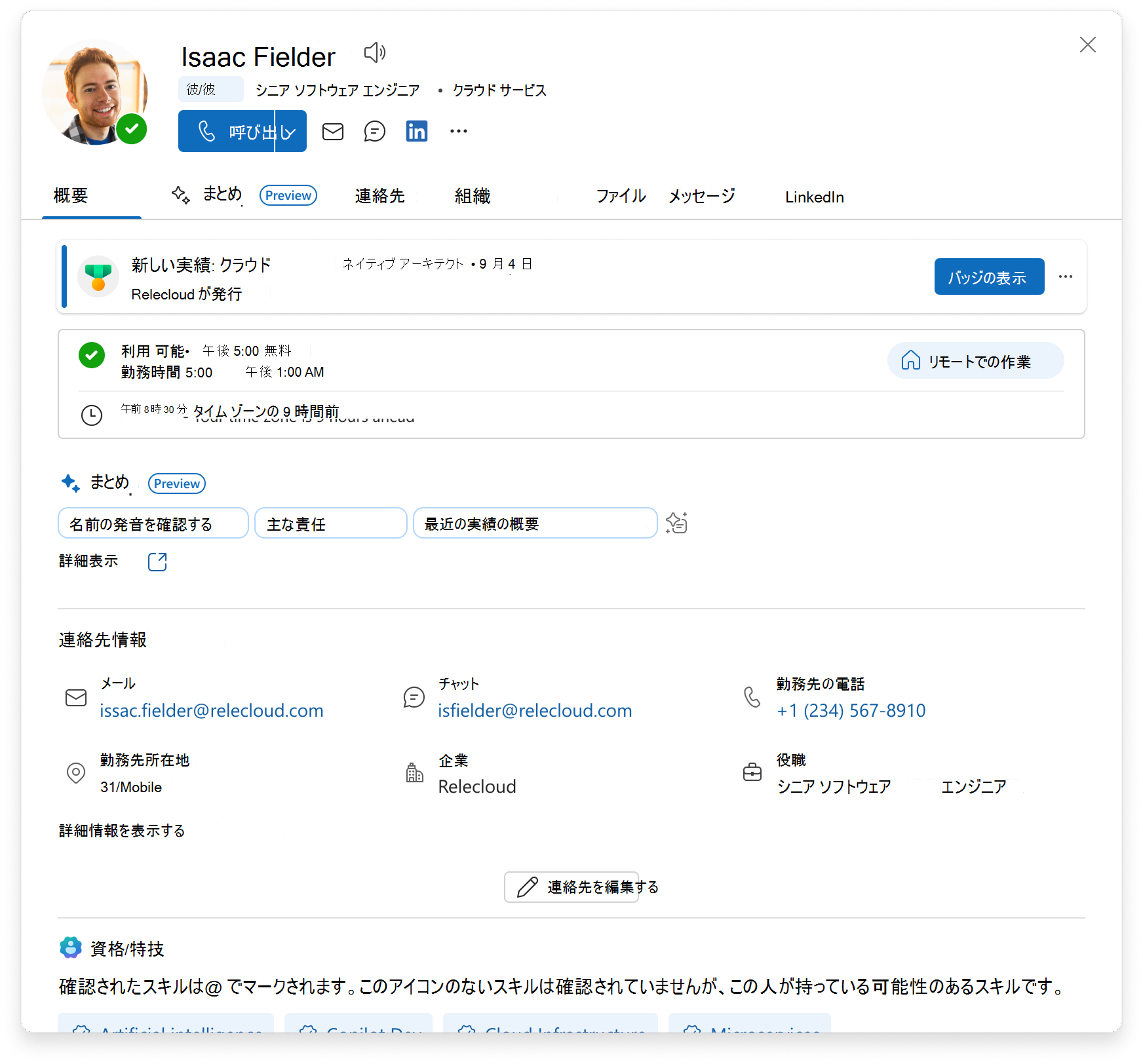Screen dimensions: 1143x1064
Task: Click the clock time zone icon
Action: coord(92,415)
